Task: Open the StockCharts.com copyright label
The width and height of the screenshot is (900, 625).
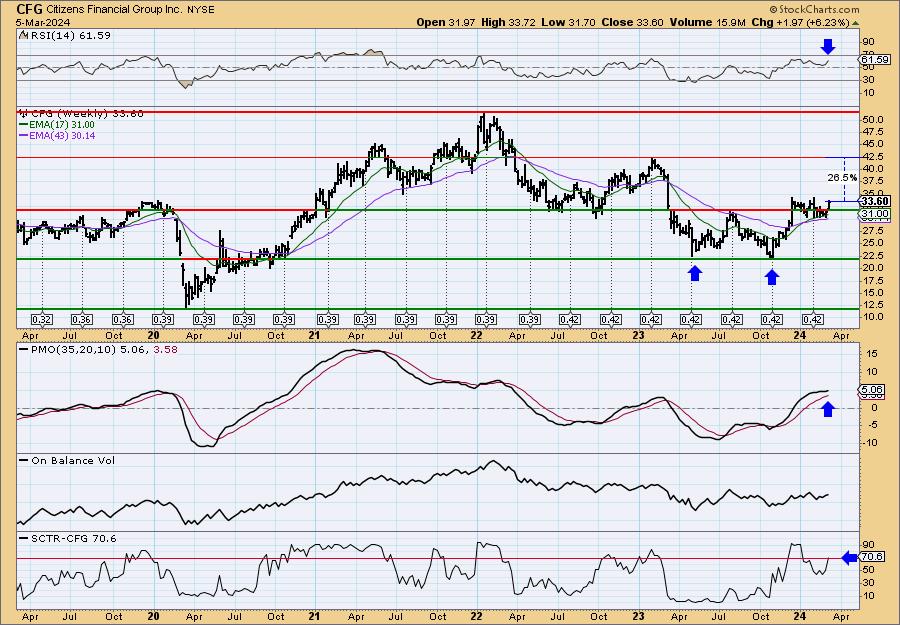Action: point(814,9)
